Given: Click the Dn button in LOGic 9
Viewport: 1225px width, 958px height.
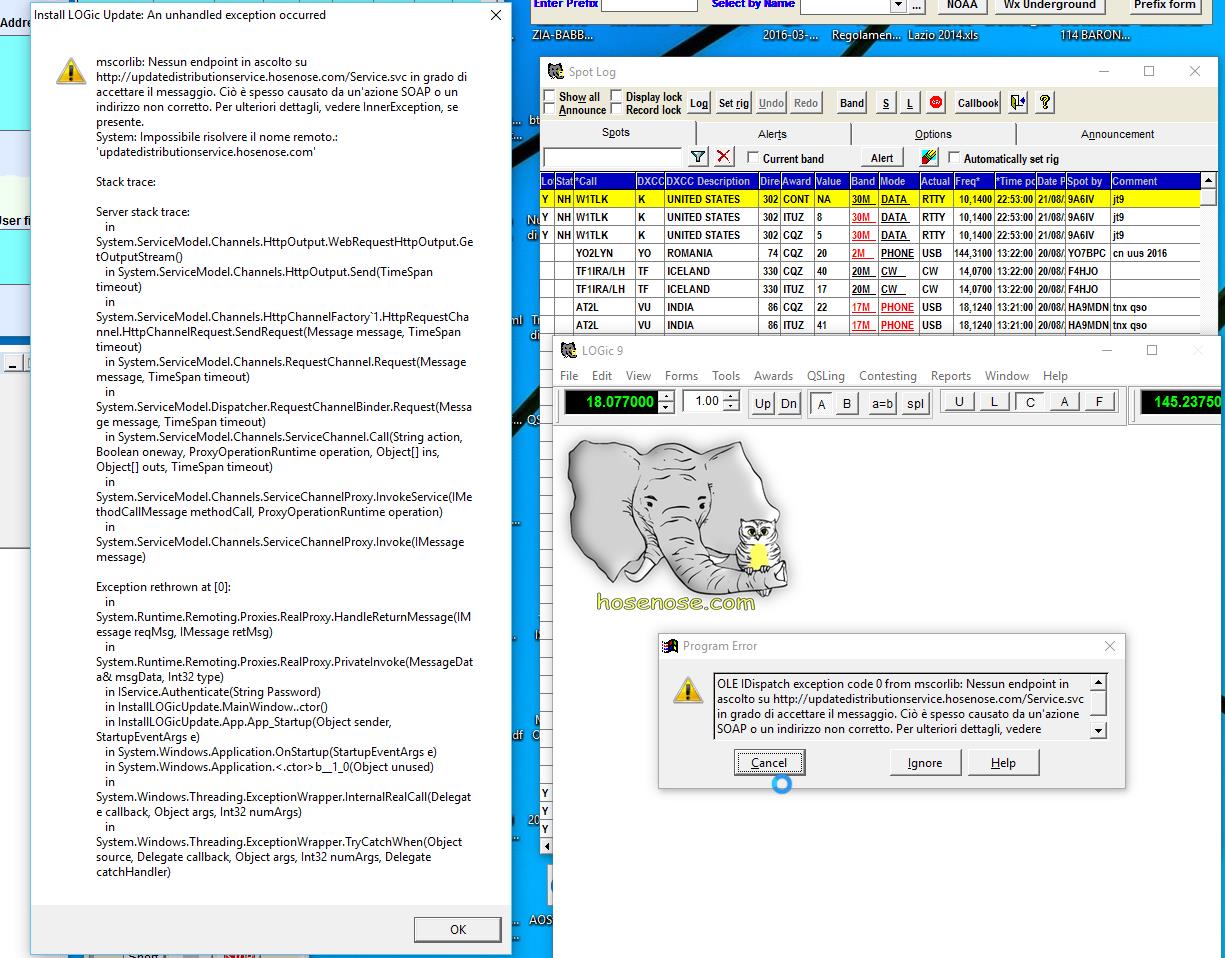Looking at the screenshot, I should coord(789,403).
